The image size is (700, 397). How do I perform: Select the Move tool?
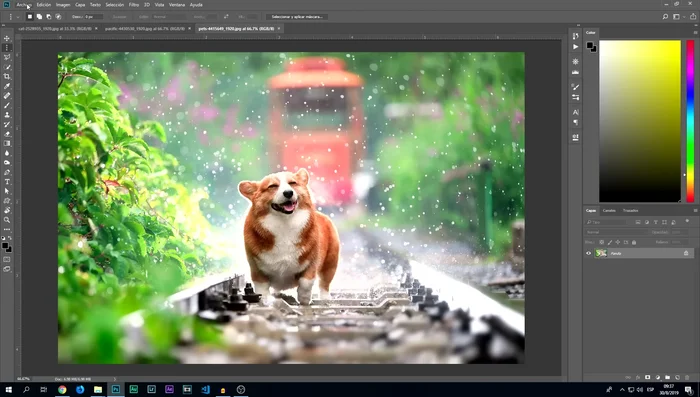click(7, 38)
